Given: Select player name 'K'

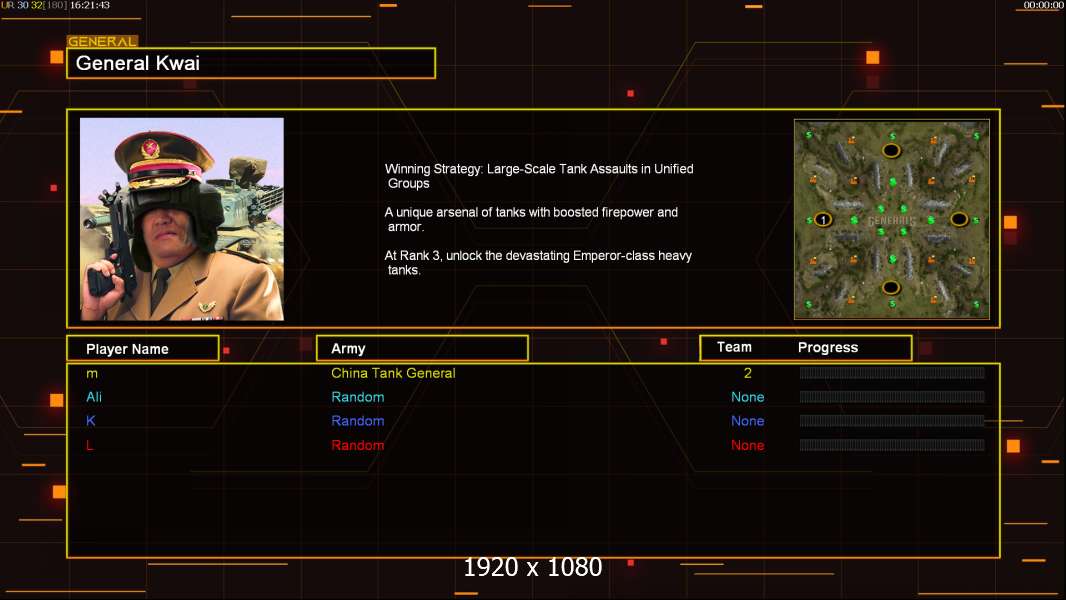Looking at the screenshot, I should tap(90, 421).
